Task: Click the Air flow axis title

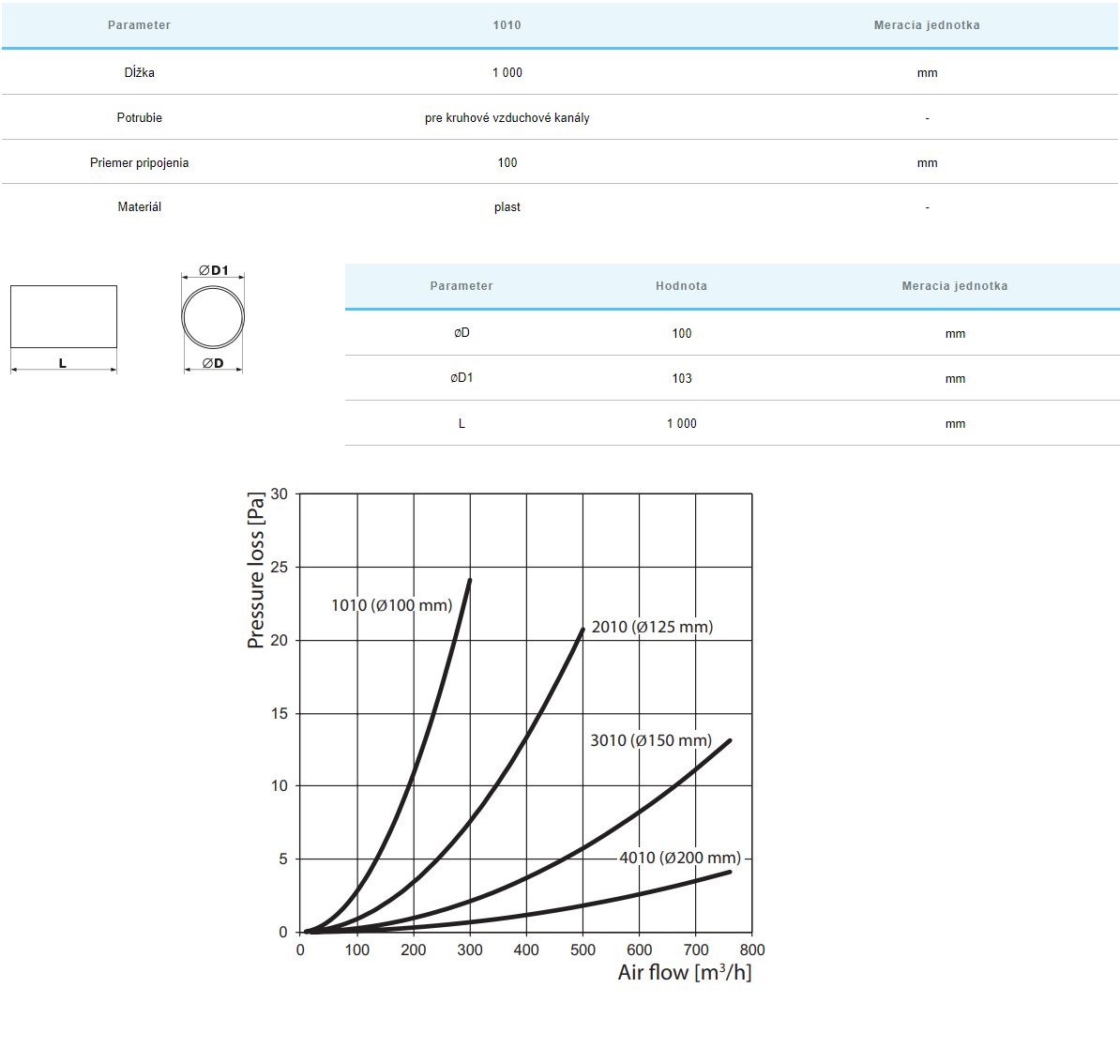Action: [x=684, y=972]
